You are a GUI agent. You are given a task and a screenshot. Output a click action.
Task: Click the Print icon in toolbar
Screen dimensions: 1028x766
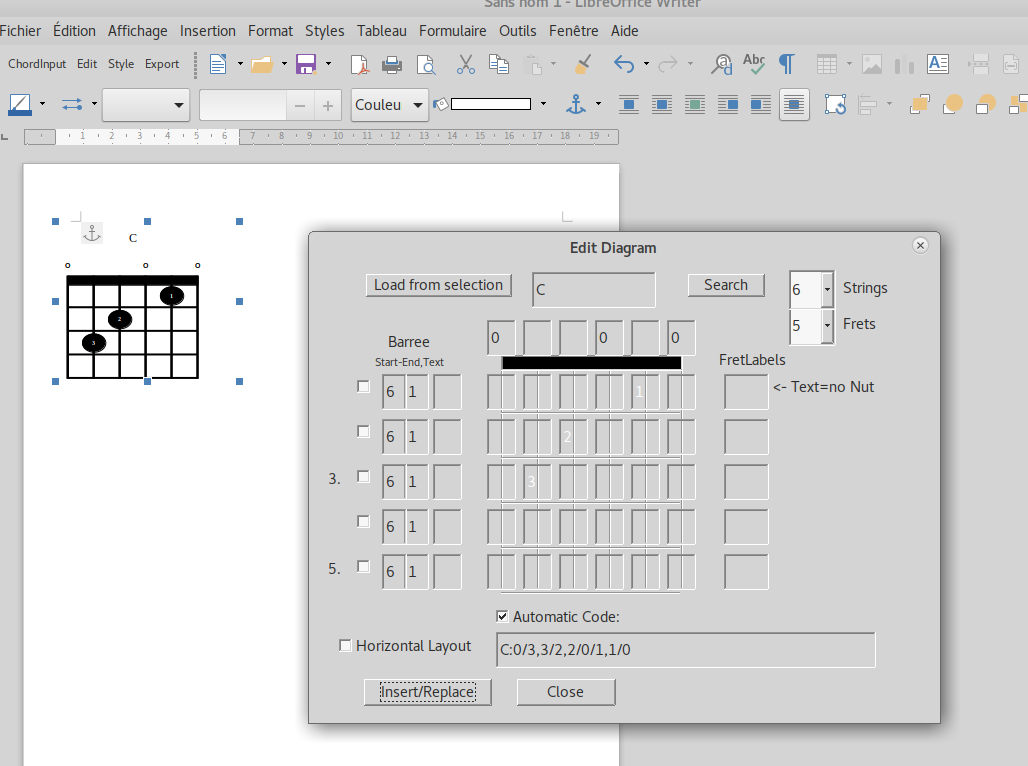[x=392, y=65]
